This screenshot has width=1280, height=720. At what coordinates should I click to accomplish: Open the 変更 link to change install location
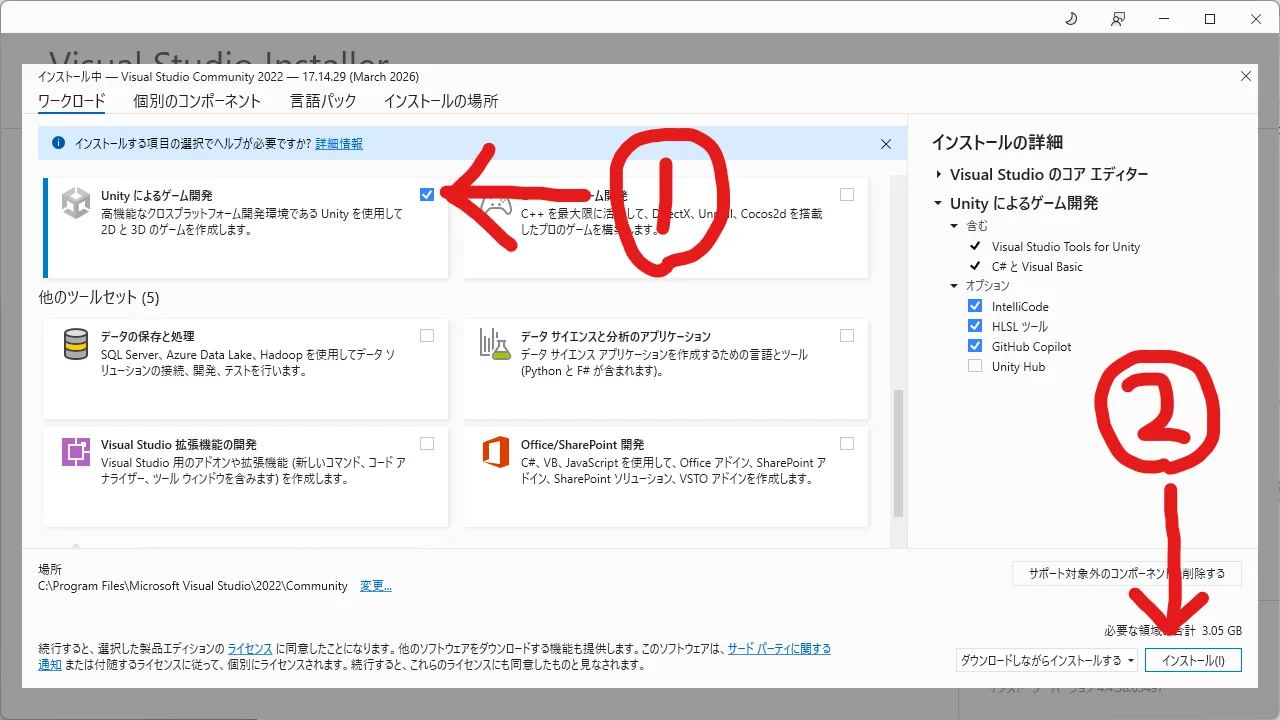(375, 585)
